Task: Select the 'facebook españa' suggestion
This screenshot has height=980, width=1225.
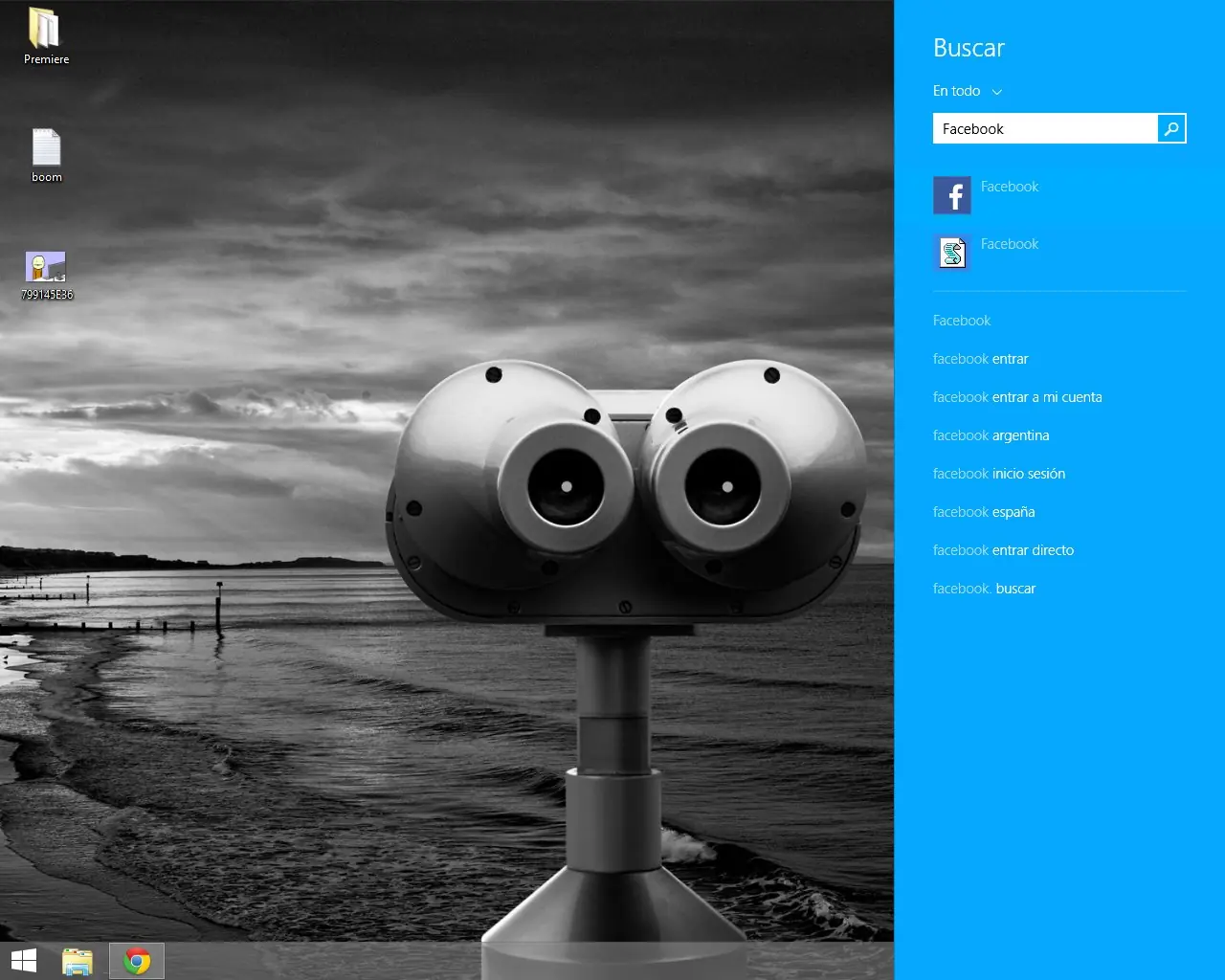Action: (984, 512)
